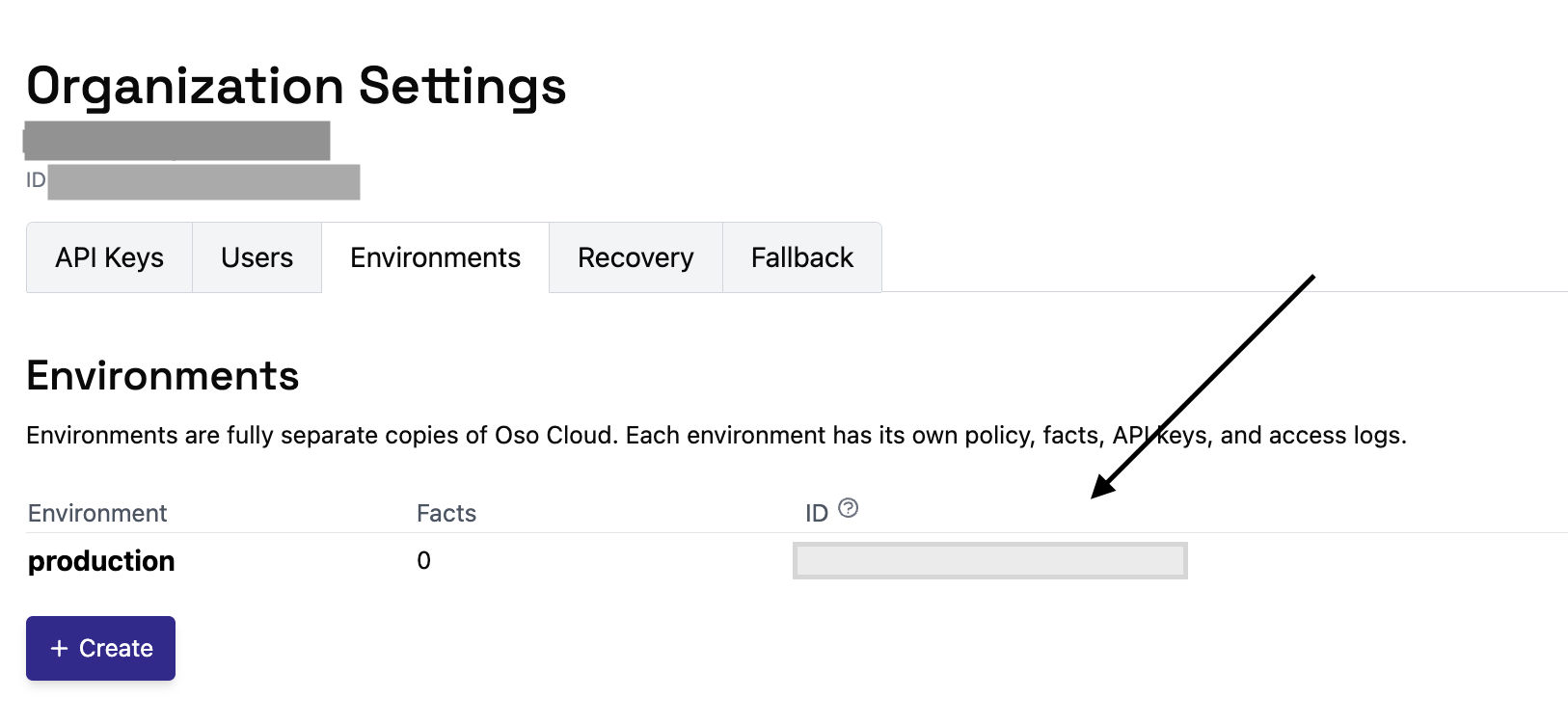Image resolution: width=1568 pixels, height=725 pixels.
Task: Click the environments description text
Action: point(716,435)
